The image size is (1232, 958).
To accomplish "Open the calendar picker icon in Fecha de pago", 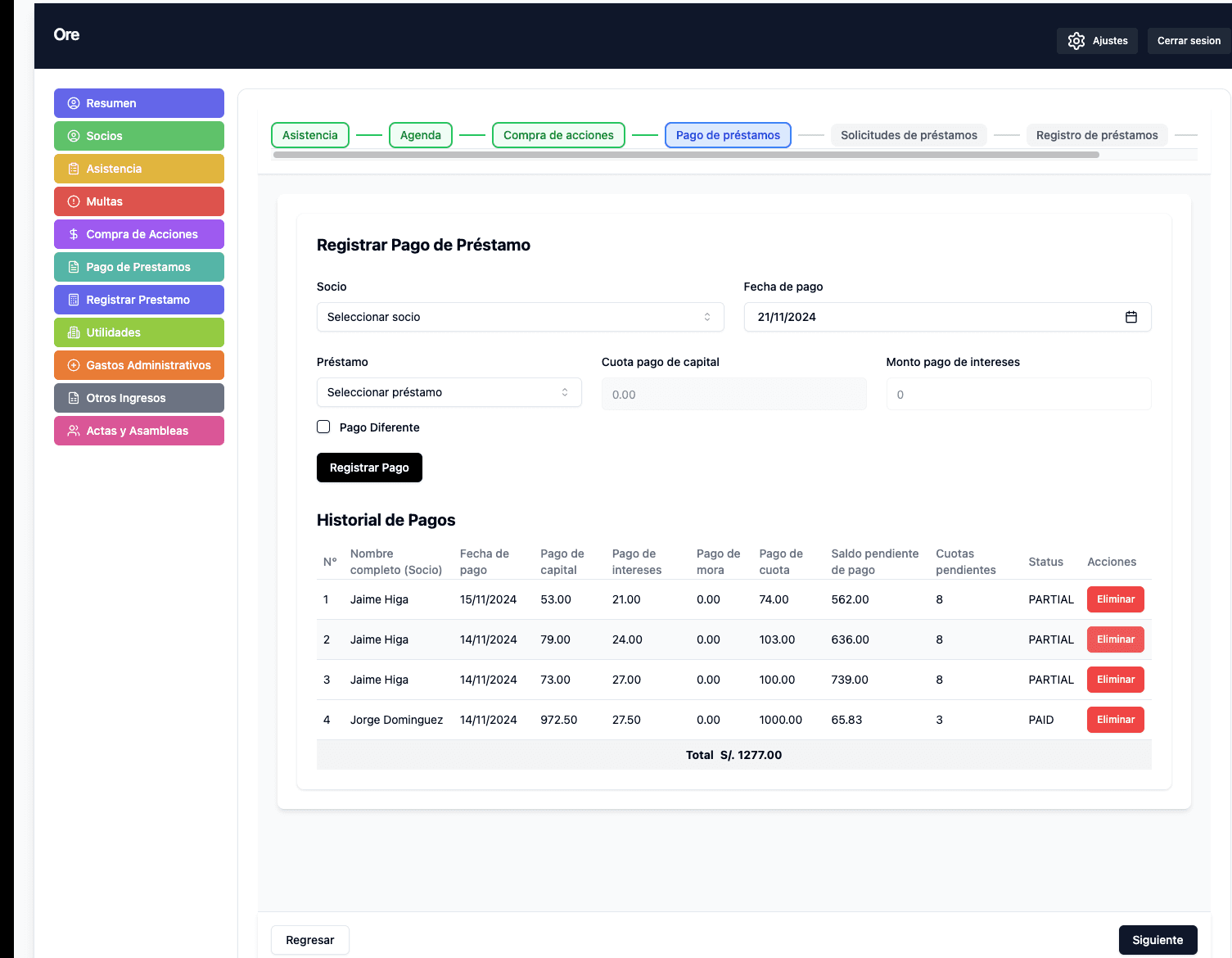I will coord(1131,317).
